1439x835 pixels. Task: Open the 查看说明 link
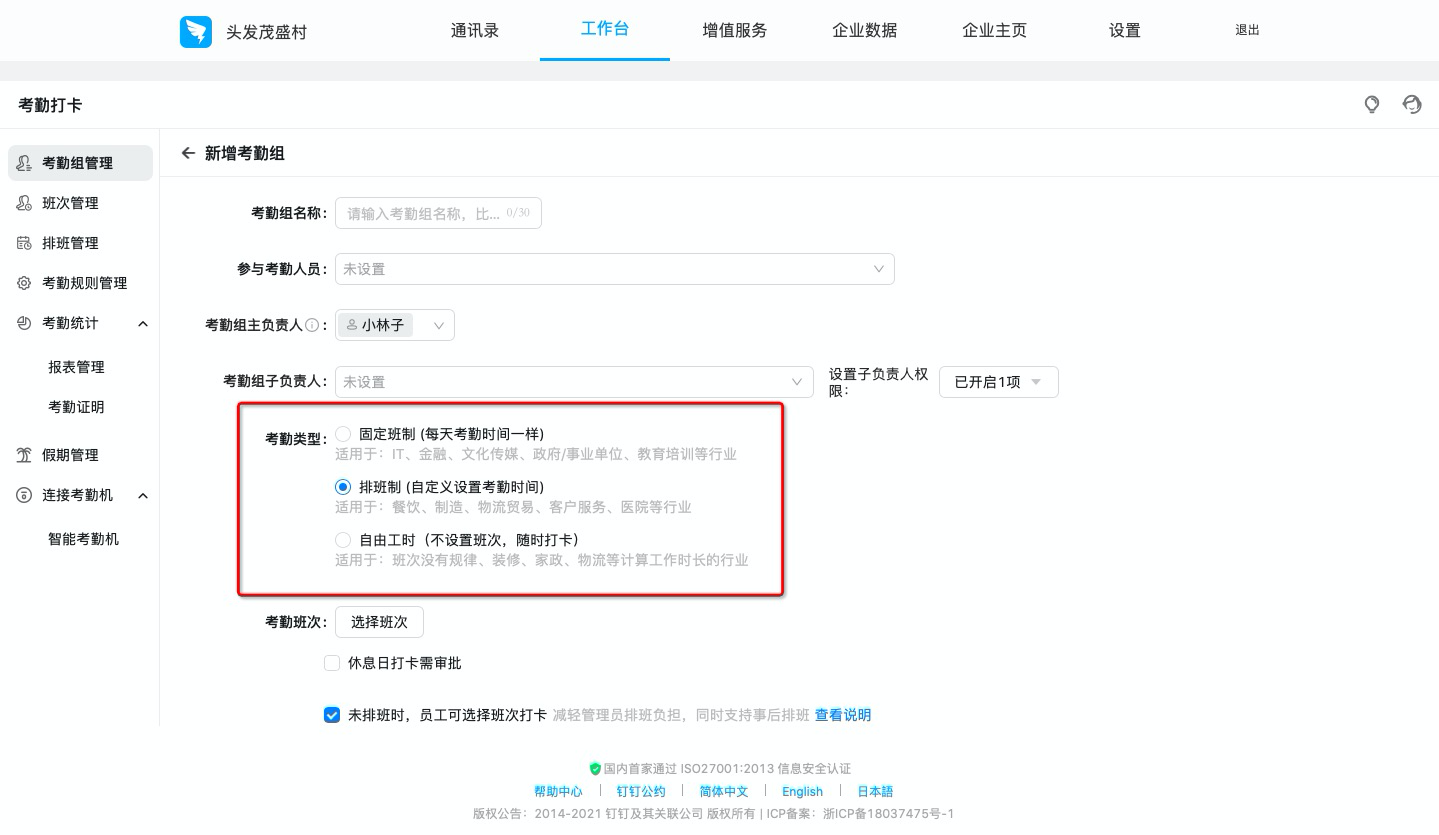point(842,715)
